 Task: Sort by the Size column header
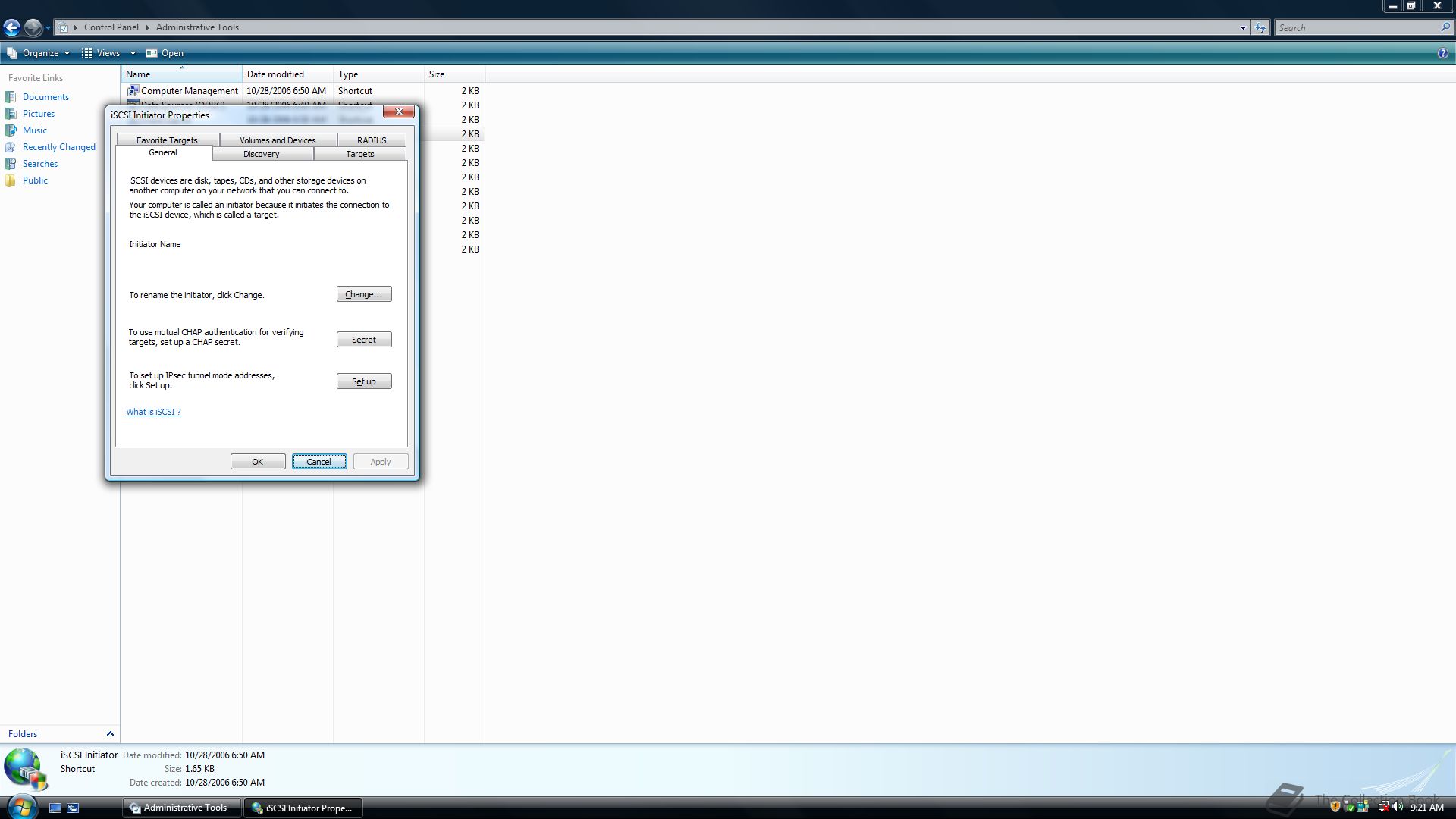click(455, 74)
